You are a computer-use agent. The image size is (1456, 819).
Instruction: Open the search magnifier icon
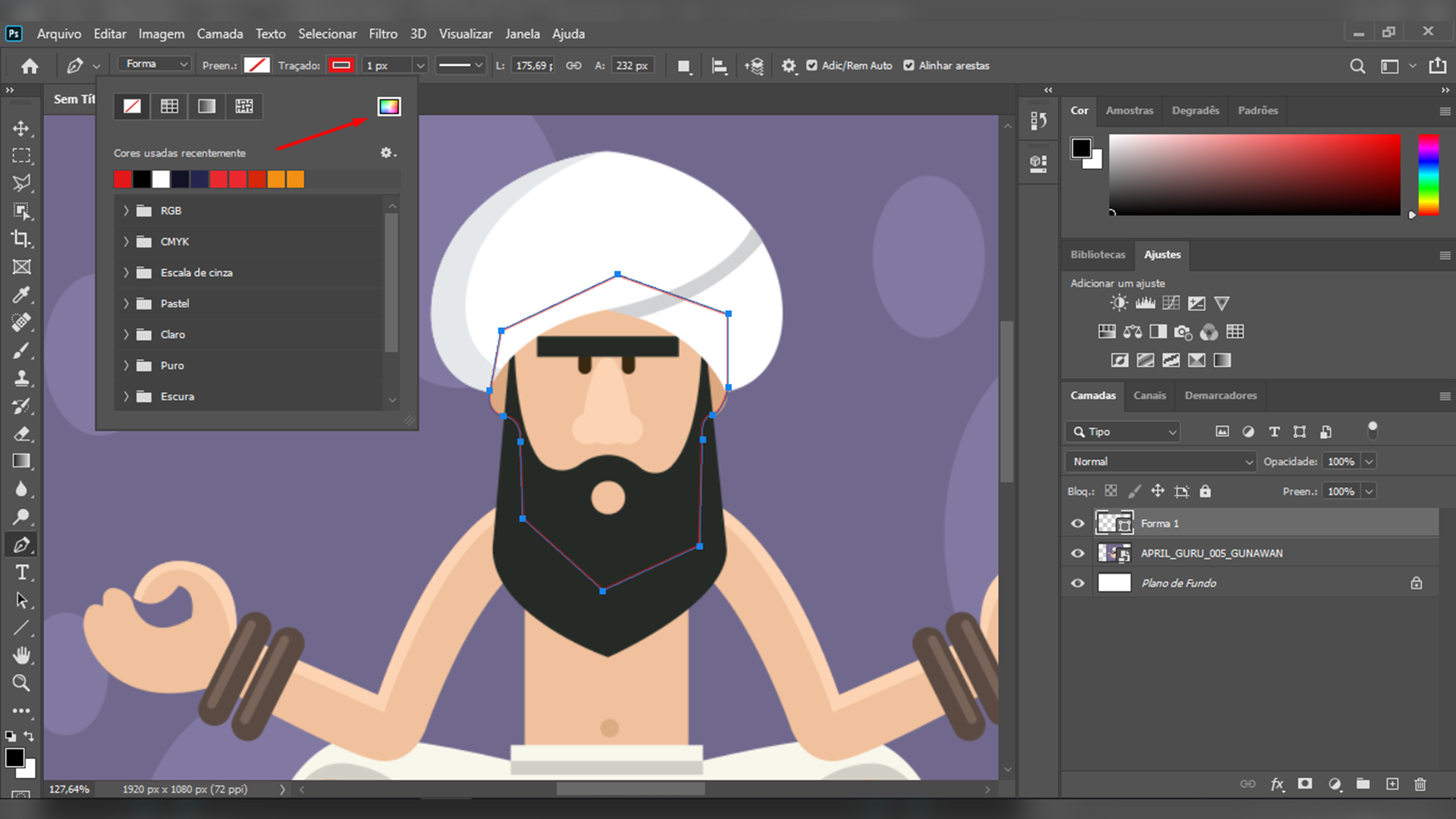click(1357, 66)
